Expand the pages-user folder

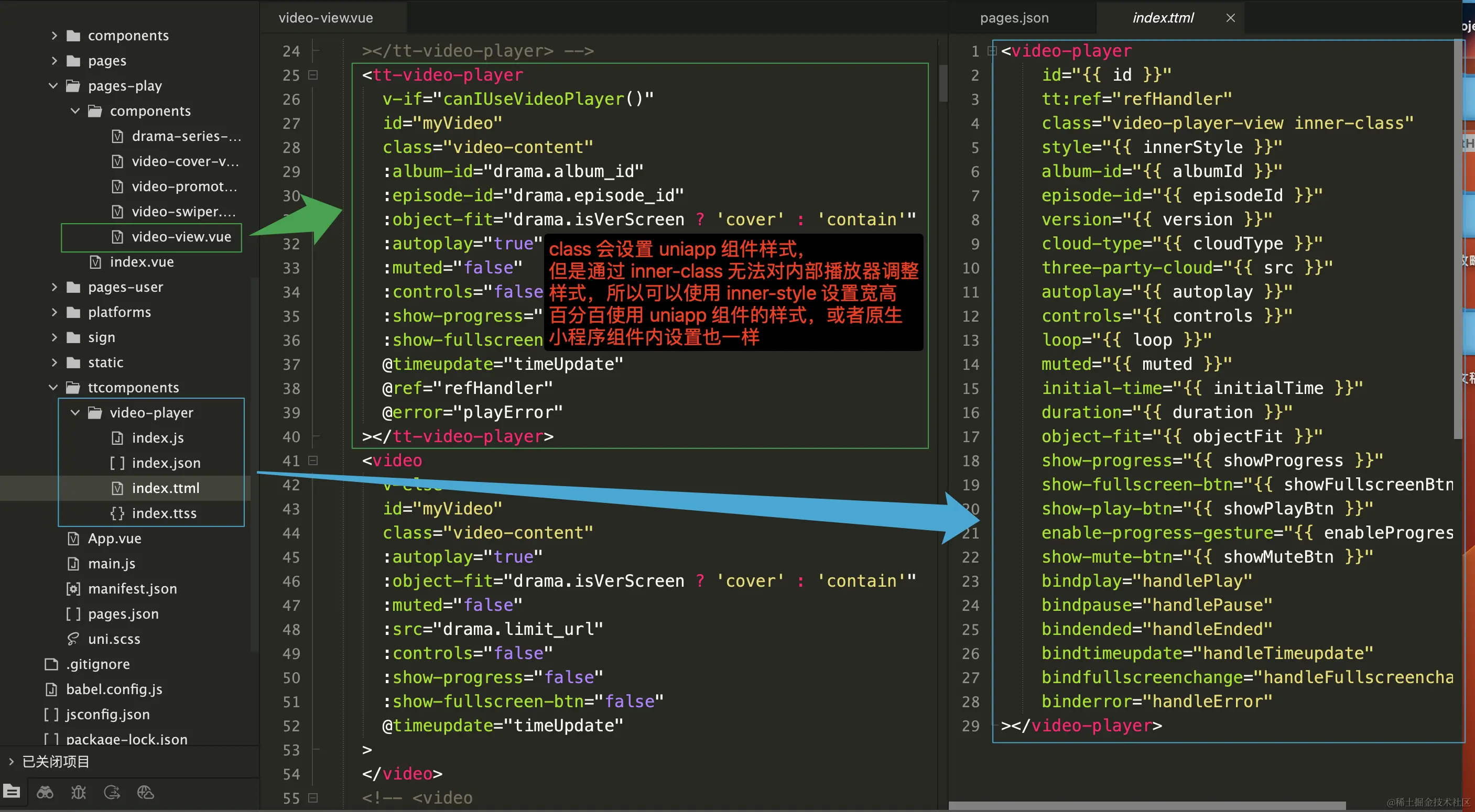54,287
